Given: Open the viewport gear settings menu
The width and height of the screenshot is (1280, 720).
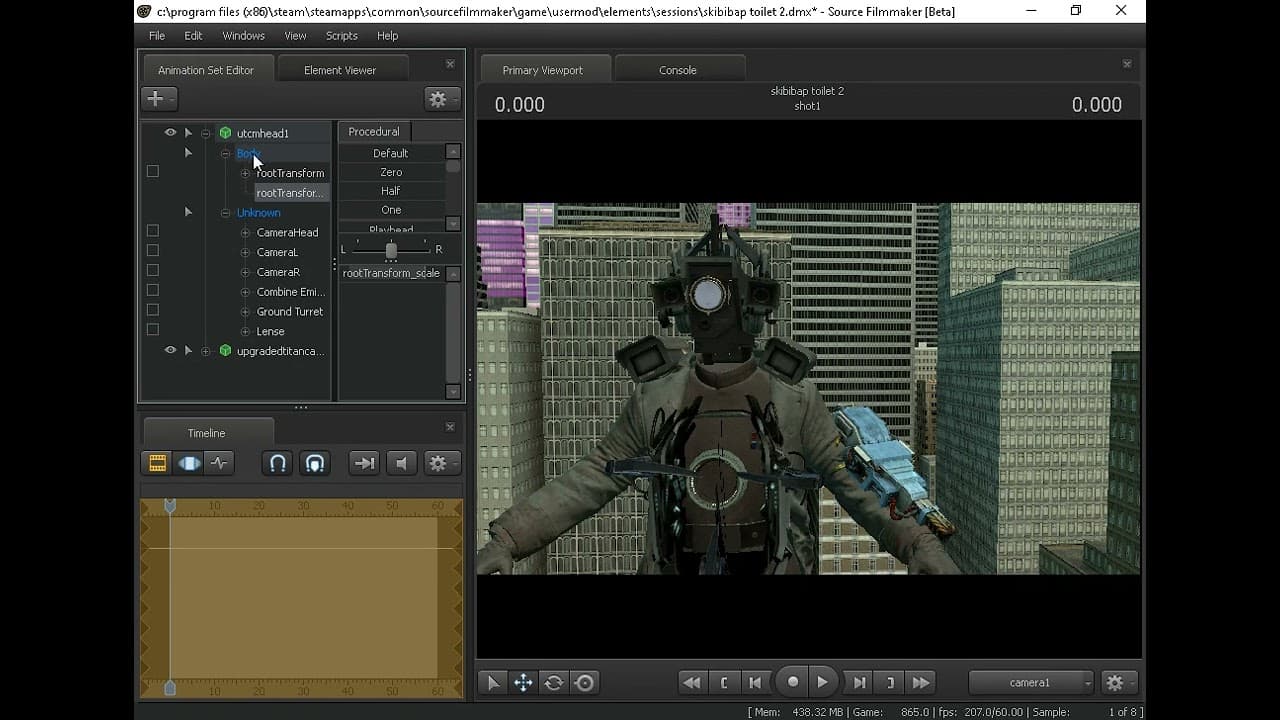Looking at the screenshot, I should pyautogui.click(x=1119, y=683).
